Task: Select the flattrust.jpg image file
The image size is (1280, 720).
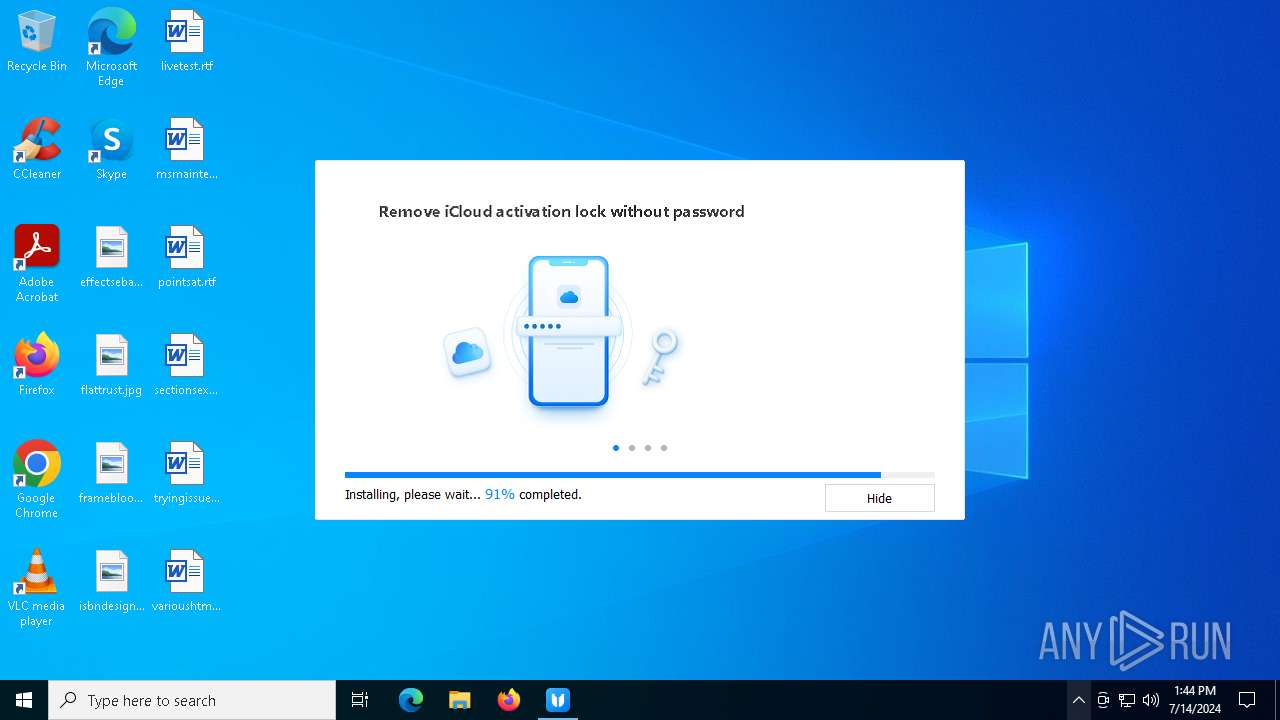Action: [111, 365]
